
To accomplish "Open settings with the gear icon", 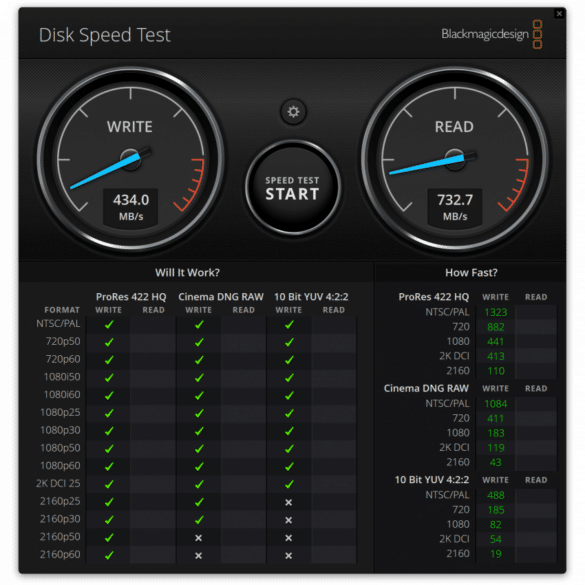I will point(293,112).
